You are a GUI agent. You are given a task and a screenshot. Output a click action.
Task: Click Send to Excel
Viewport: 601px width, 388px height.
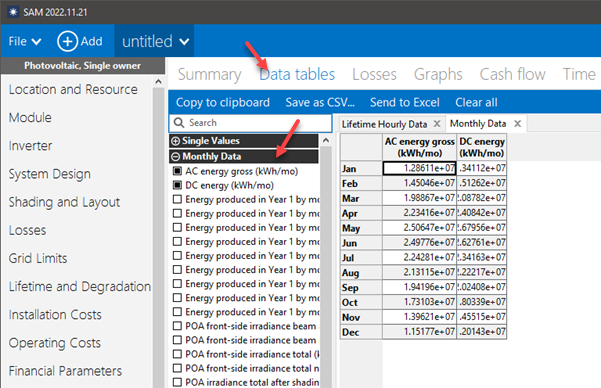tap(405, 102)
